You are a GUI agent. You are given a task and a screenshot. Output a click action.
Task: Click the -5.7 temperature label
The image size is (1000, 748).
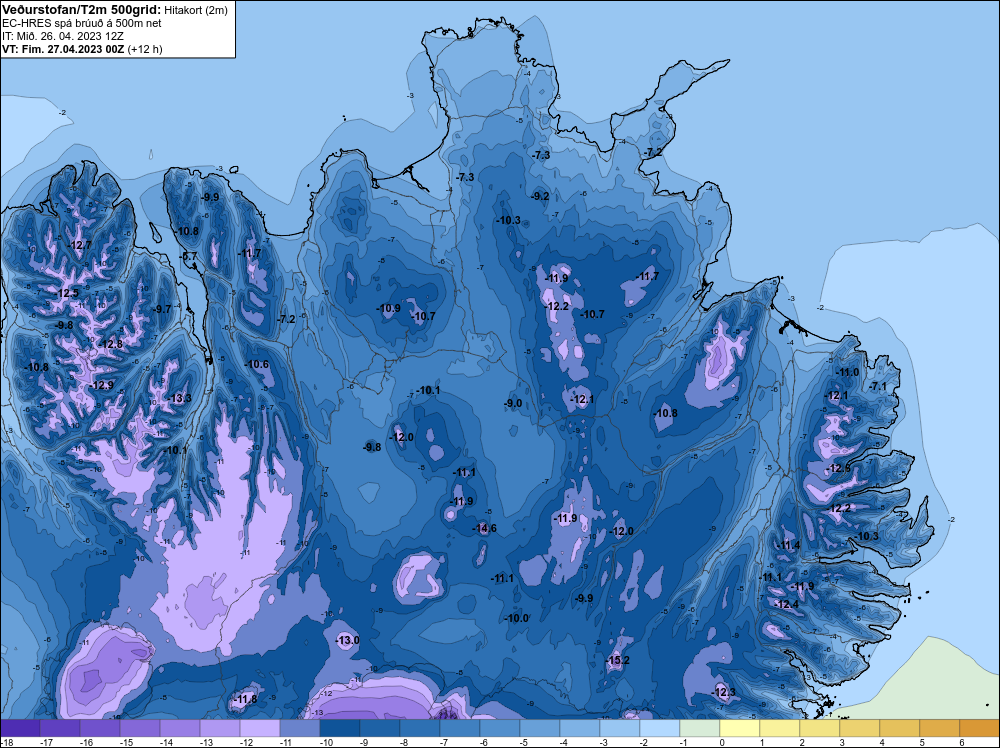(x=189, y=256)
